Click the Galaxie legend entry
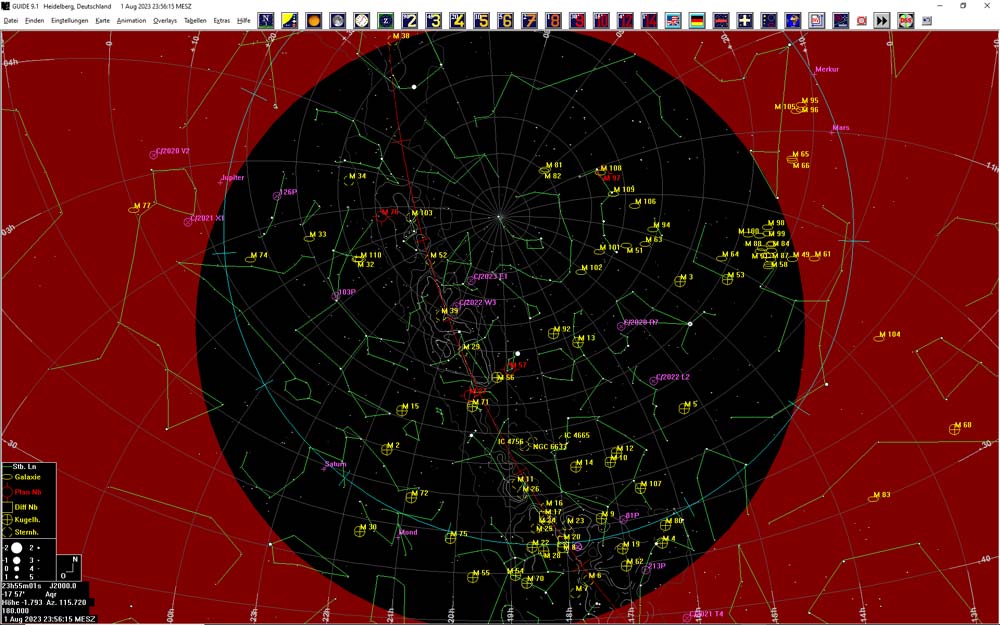The width and height of the screenshot is (1000, 625). tap(27, 477)
